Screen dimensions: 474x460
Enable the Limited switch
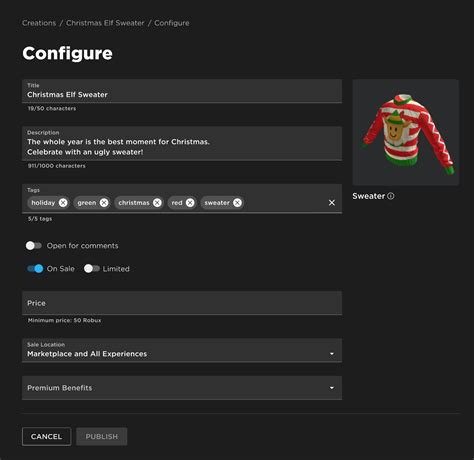(92, 269)
